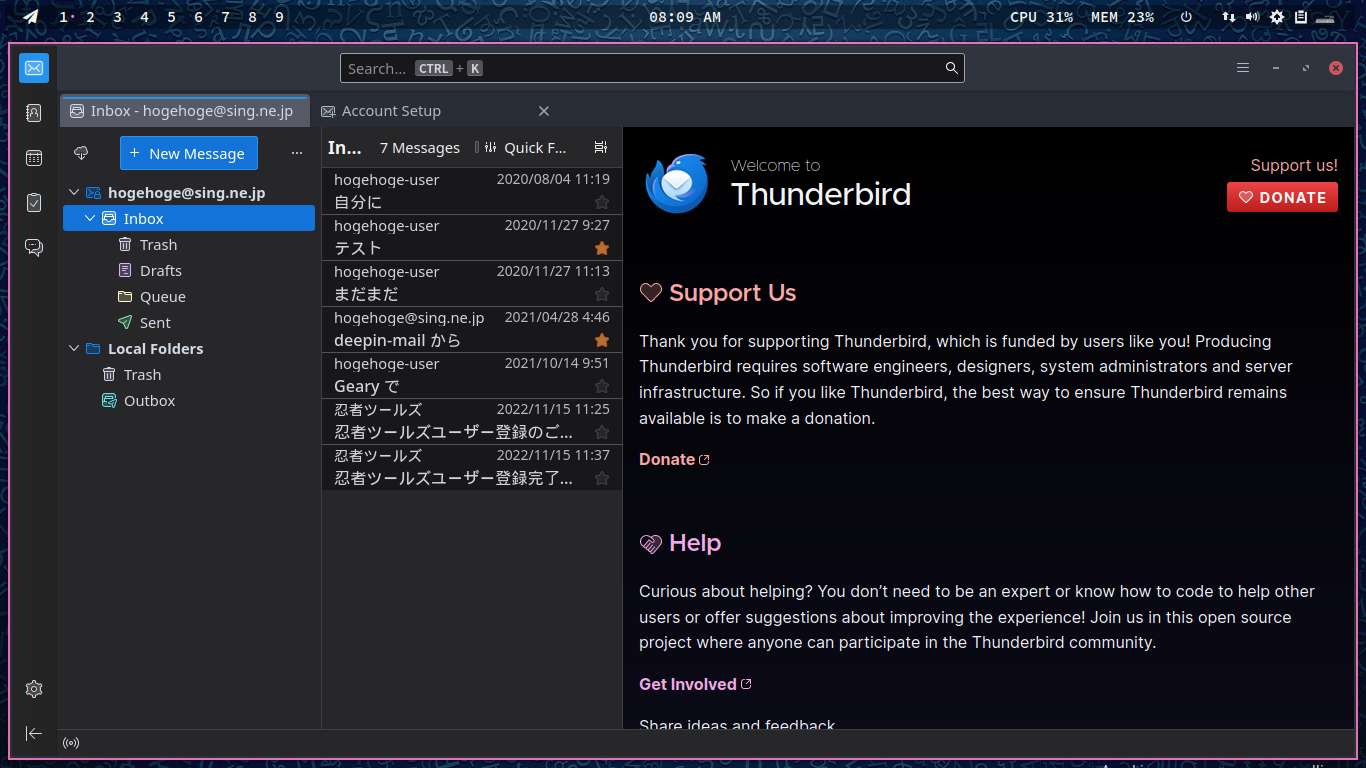Open the message with subject テスト

click(472, 237)
